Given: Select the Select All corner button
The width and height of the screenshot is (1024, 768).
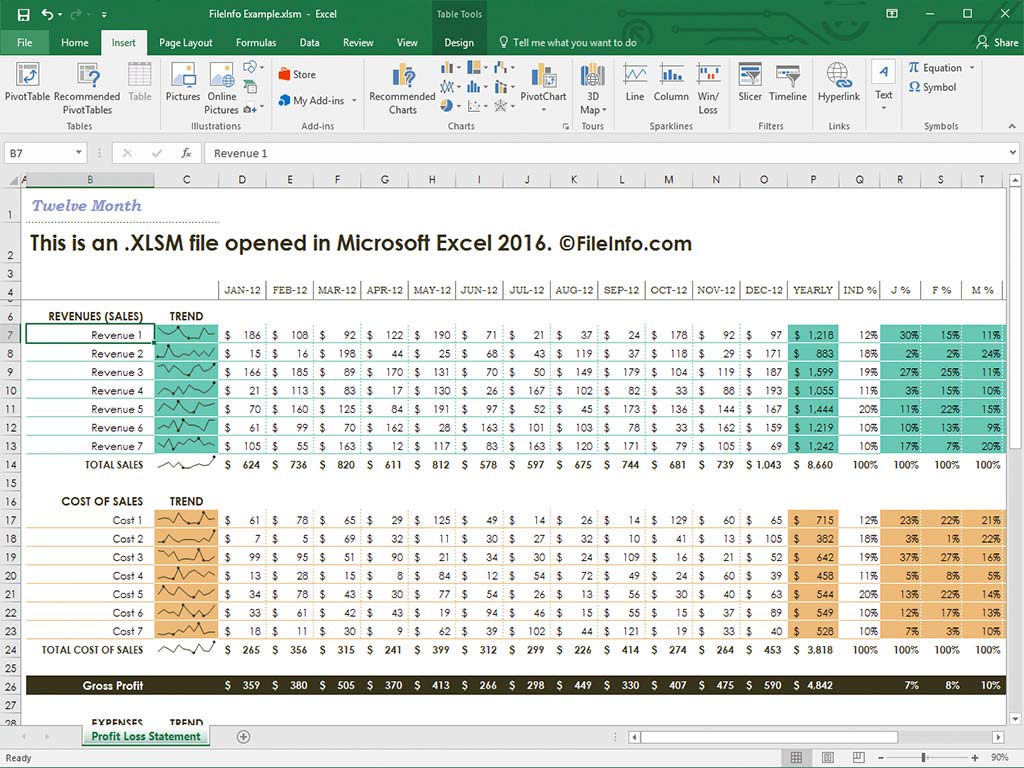Looking at the screenshot, I should click(10, 180).
